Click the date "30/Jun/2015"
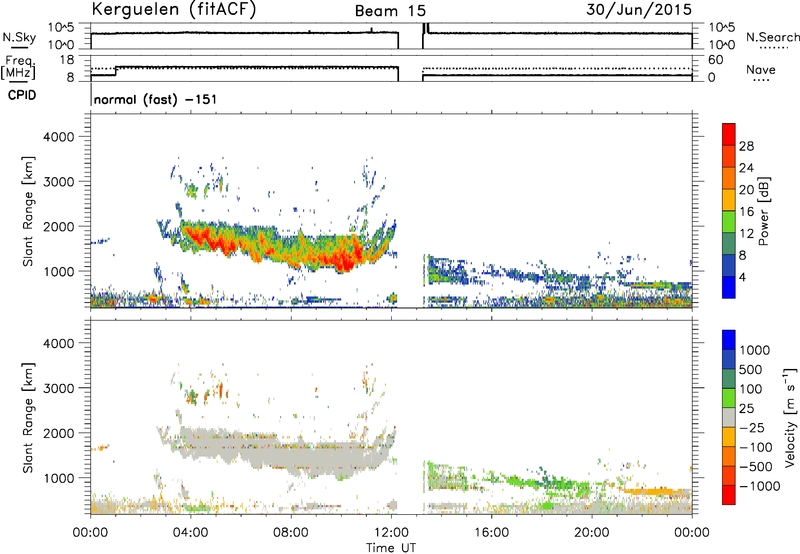Image resolution: width=800 pixels, height=554 pixels. click(x=639, y=9)
